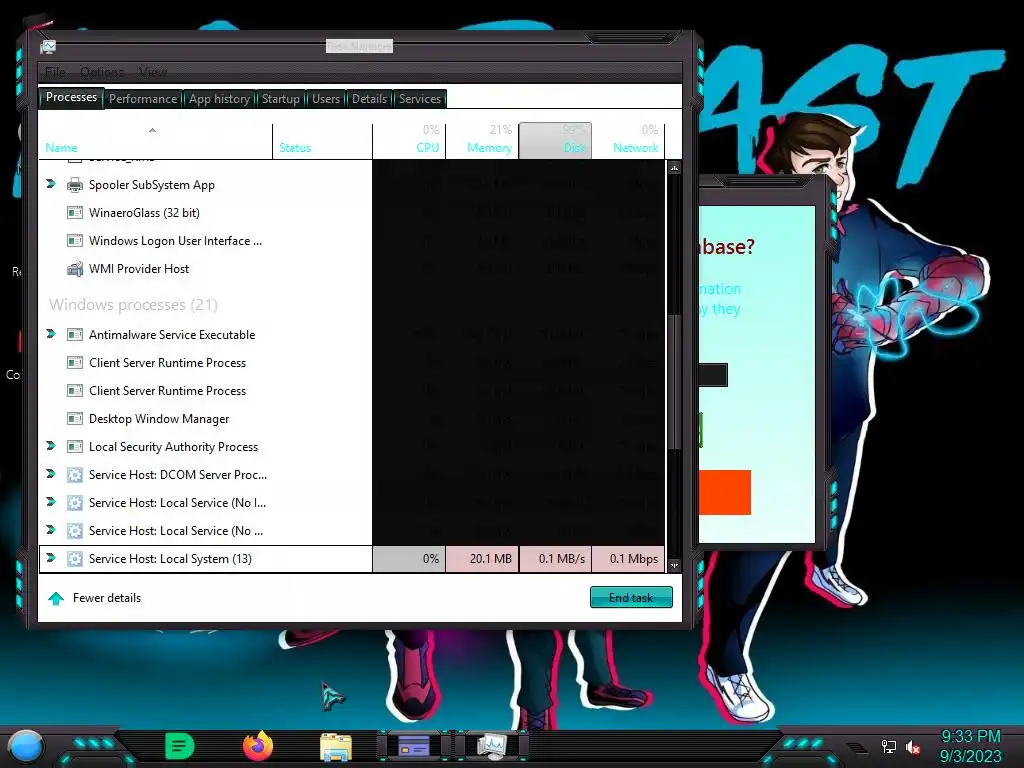This screenshot has height=768, width=1024.
Task: Open the Start orb on taskbar
Action: [x=25, y=746]
